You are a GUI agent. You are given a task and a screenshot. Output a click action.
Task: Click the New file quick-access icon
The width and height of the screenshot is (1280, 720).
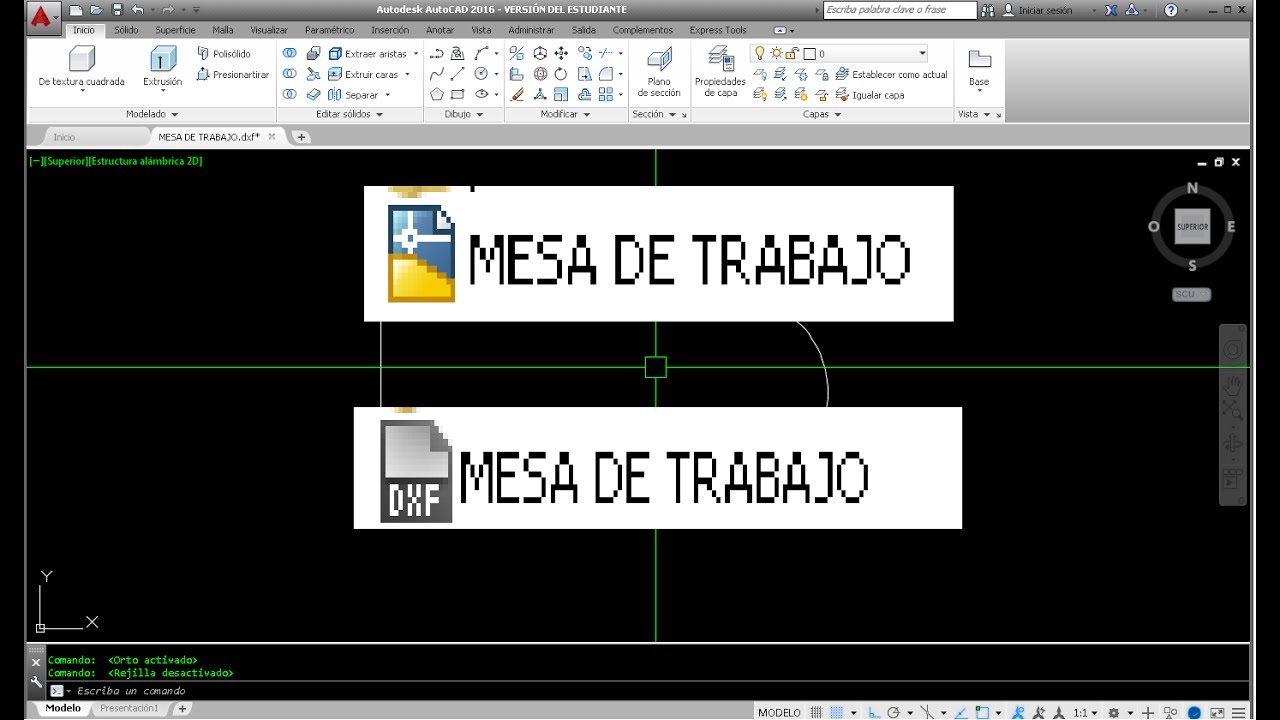(x=76, y=10)
